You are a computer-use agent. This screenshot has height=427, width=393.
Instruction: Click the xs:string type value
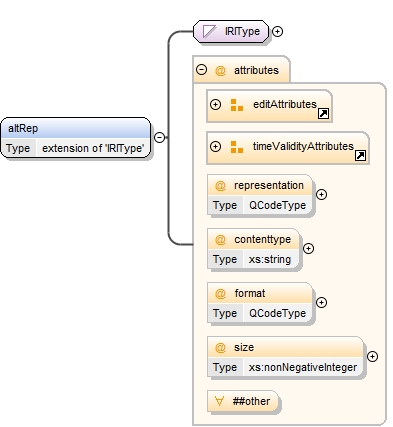pos(270,259)
